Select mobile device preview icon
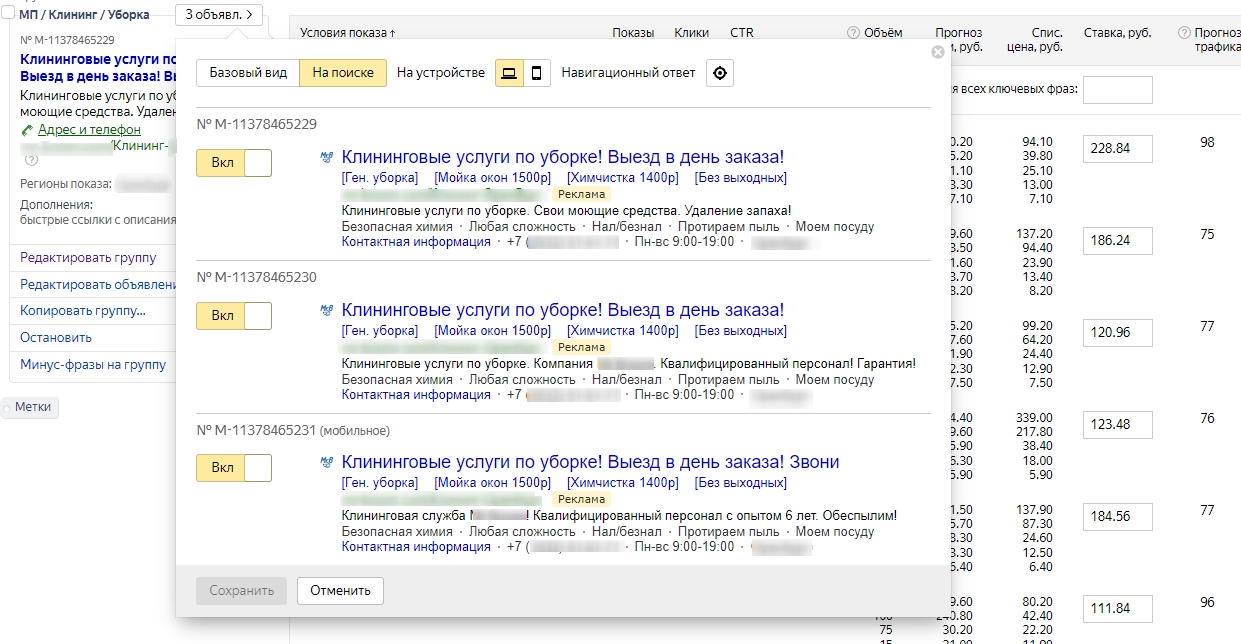 (x=537, y=73)
